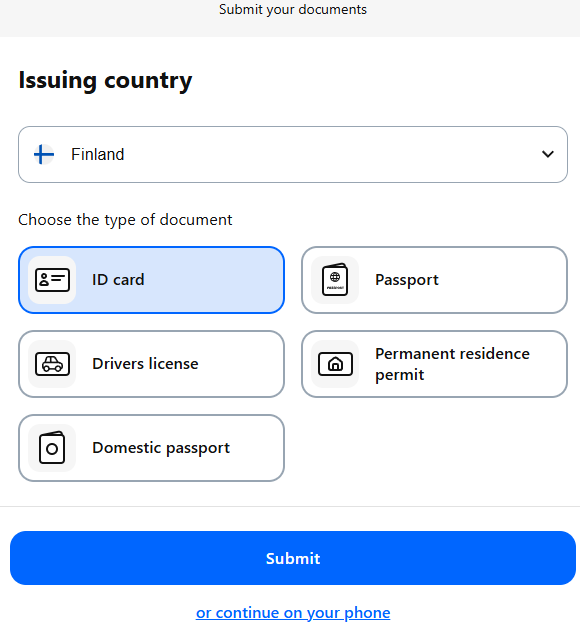The image size is (580, 638).
Task: Click the car icon for Drivers license
Action: point(52,364)
